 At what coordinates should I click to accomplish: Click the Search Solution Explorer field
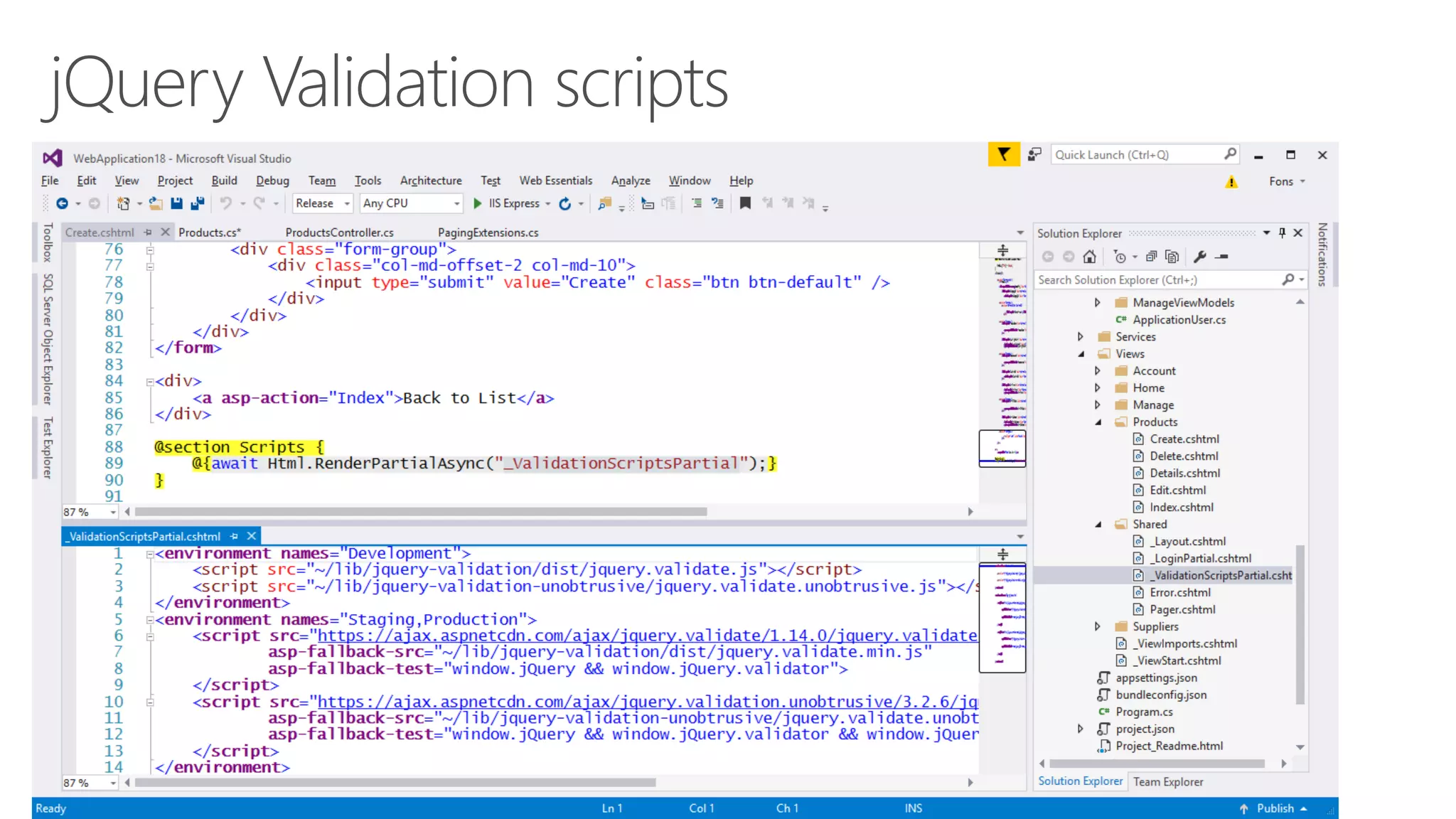pyautogui.click(x=1159, y=280)
